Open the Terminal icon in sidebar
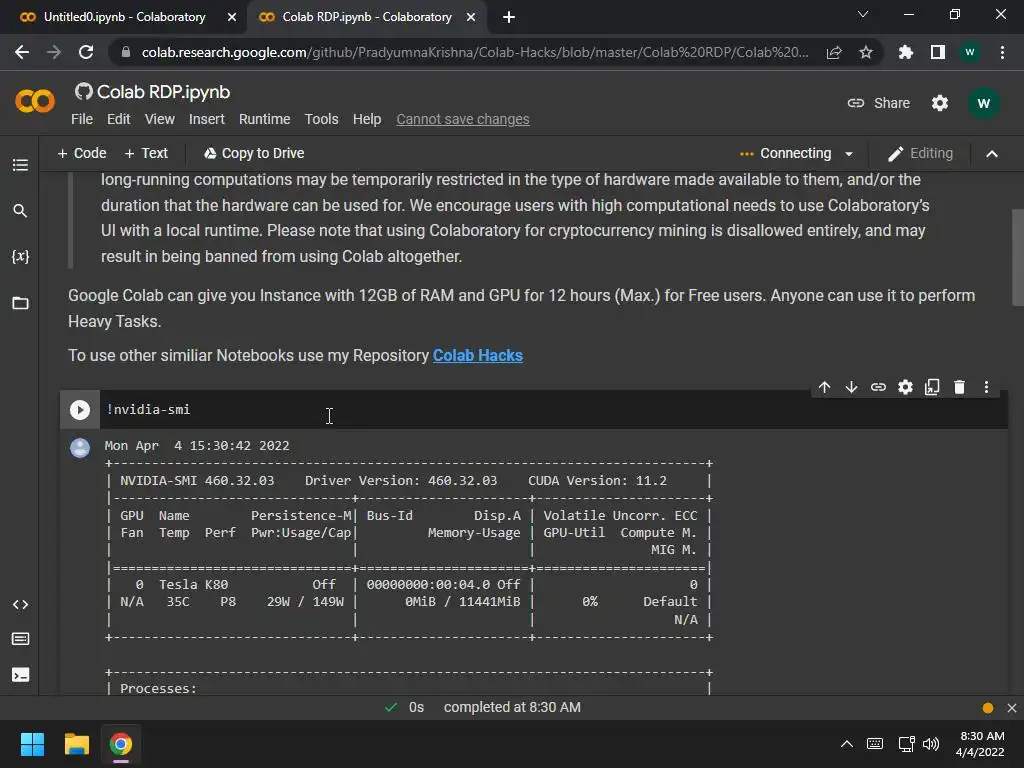Viewport: 1024px width, 768px height. pyautogui.click(x=20, y=675)
